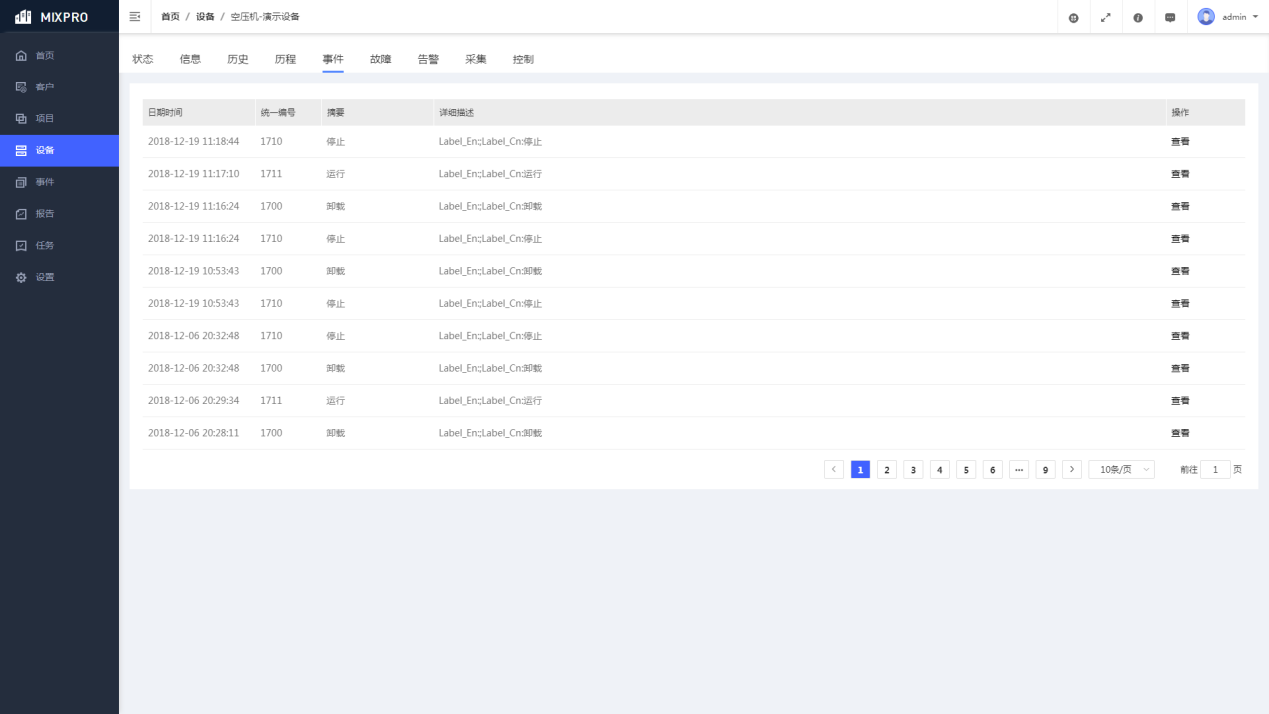
Task: Go to page 9 in pagination
Action: tap(1045, 469)
